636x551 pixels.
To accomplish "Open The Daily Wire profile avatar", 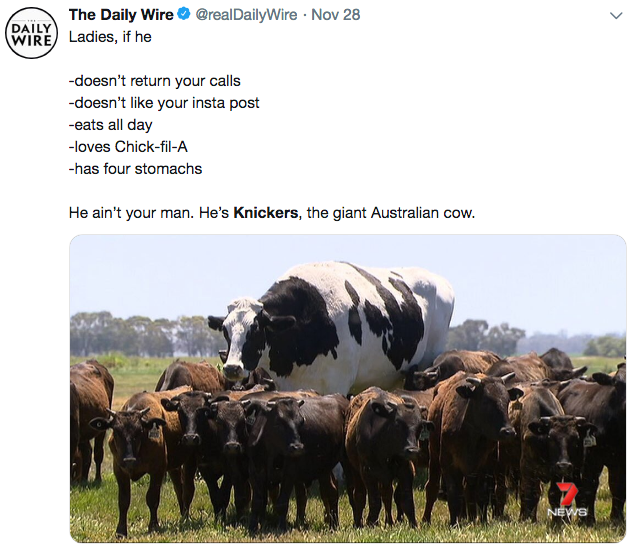I will (31, 33).
